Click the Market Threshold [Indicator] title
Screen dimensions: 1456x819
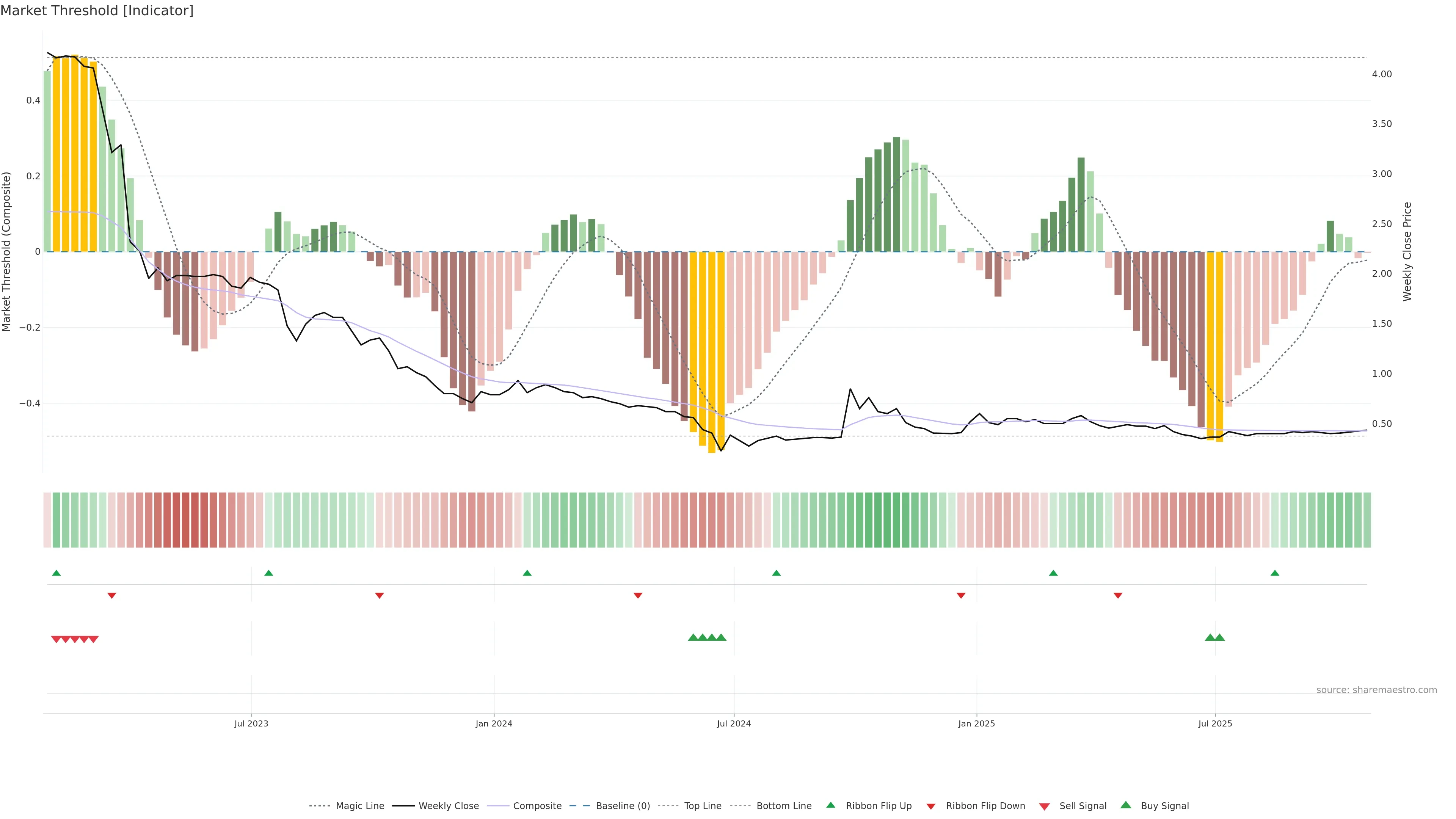(x=97, y=11)
